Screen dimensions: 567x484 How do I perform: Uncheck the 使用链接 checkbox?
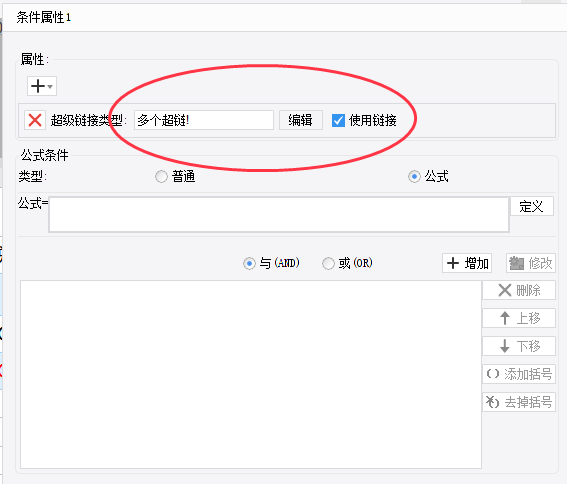(x=338, y=120)
